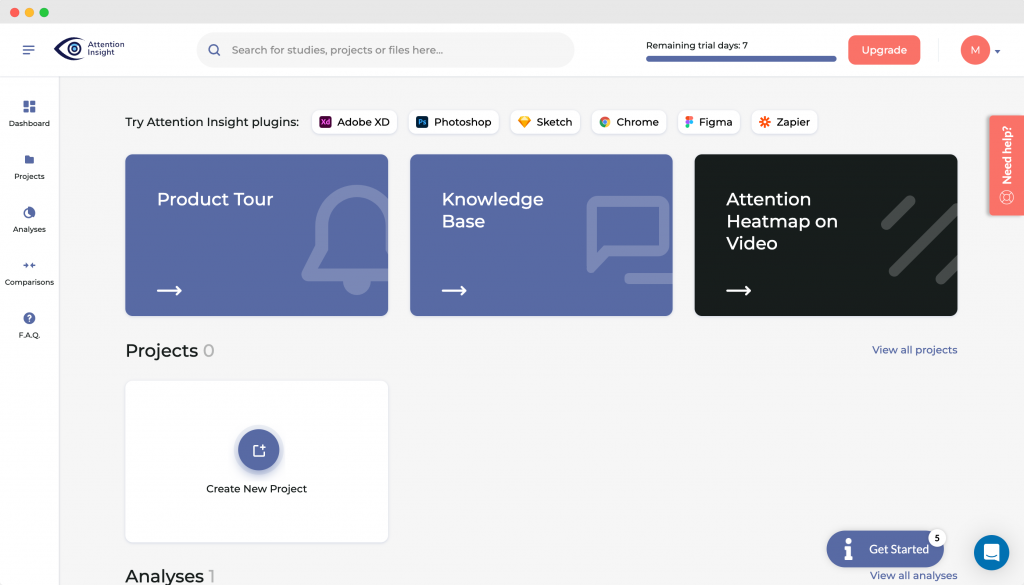
Task: Open the M user avatar
Action: pos(974,50)
